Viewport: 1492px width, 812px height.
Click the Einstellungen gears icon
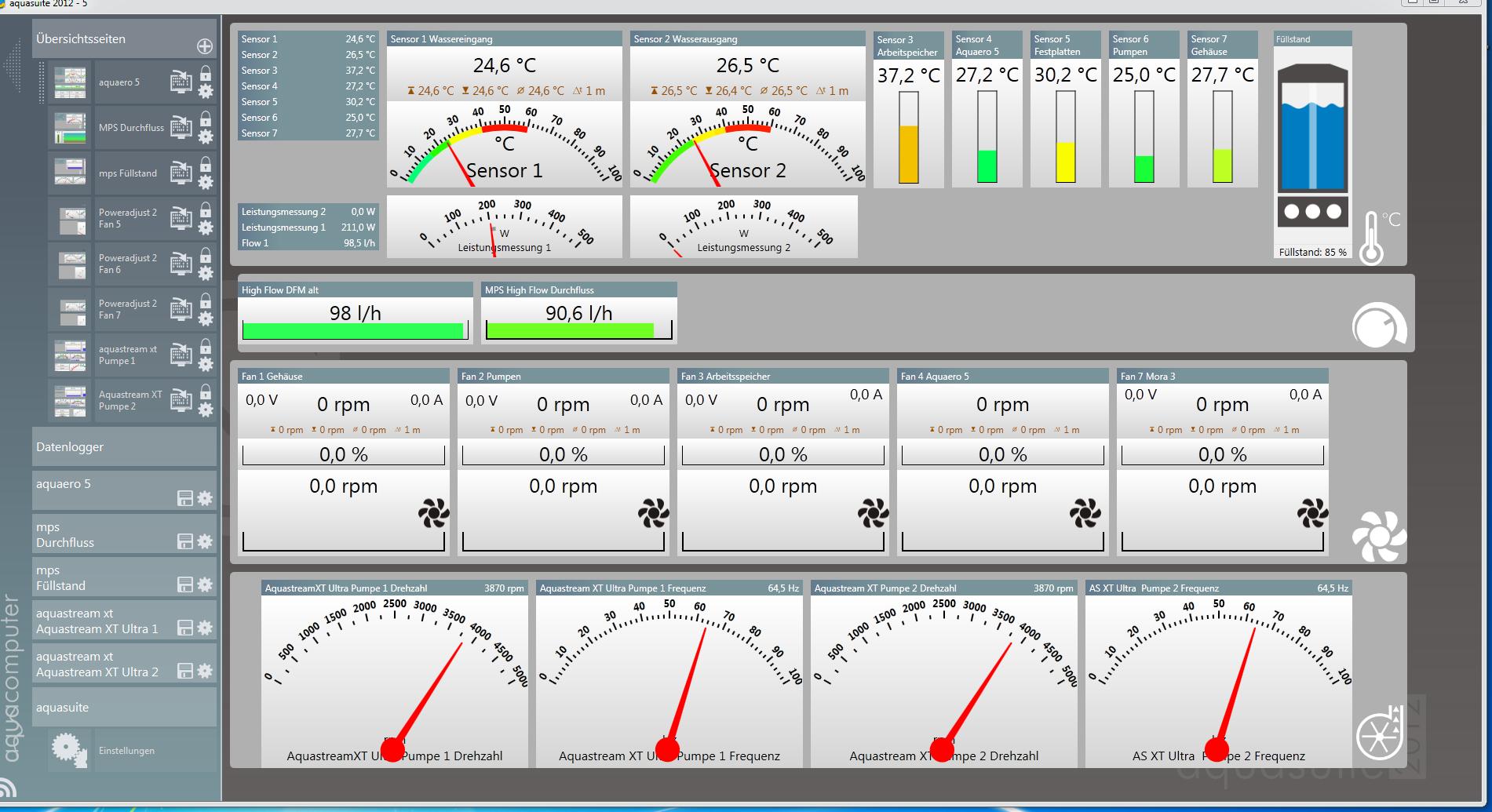point(69,749)
